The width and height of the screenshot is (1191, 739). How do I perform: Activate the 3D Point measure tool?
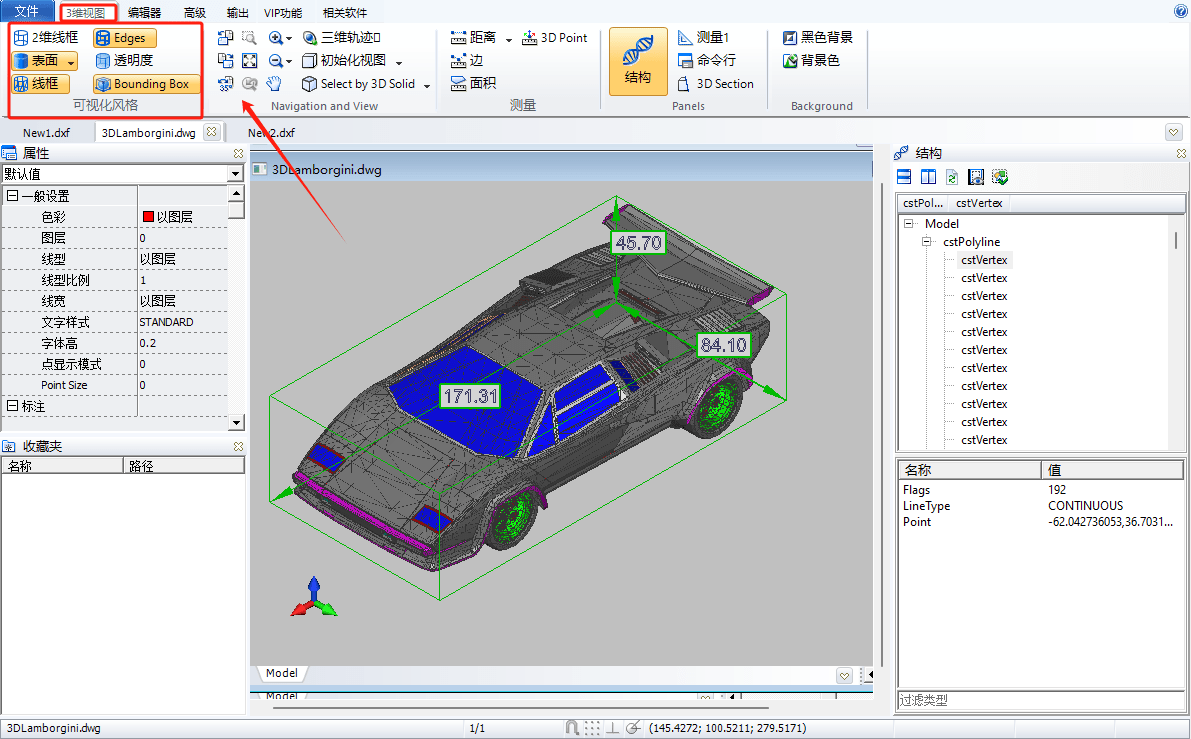pos(555,38)
